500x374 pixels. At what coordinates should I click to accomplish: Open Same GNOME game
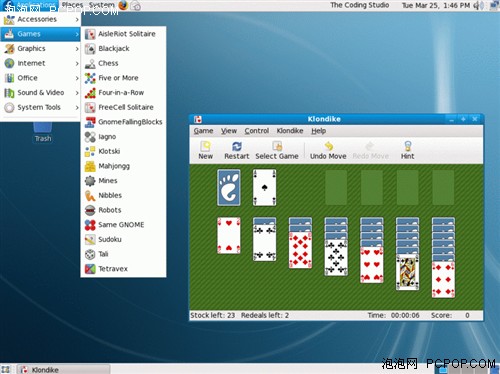123,225
